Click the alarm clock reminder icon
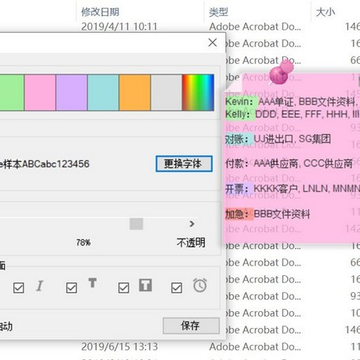This screenshot has width=360, height=360. [200, 286]
